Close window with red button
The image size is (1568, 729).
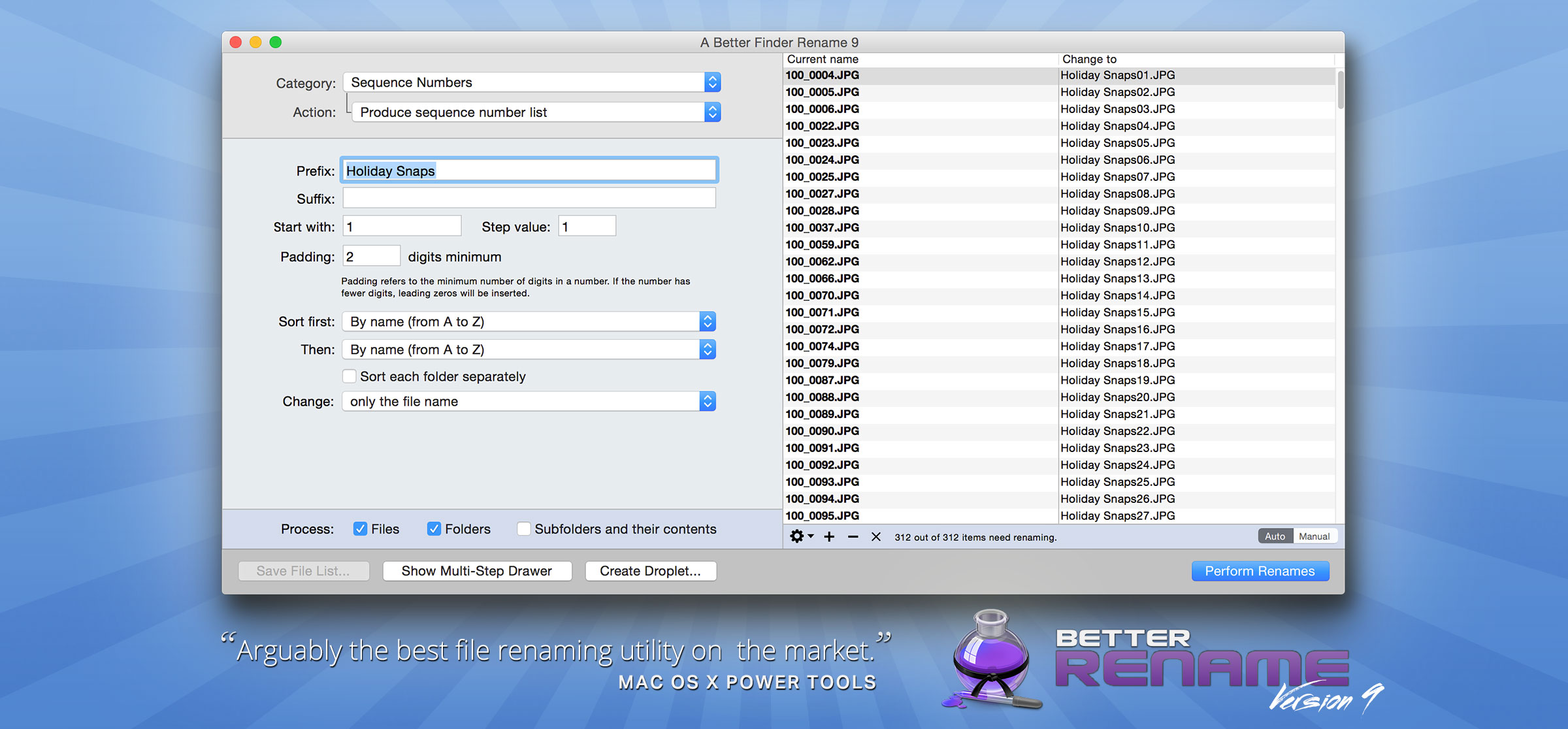[x=236, y=42]
